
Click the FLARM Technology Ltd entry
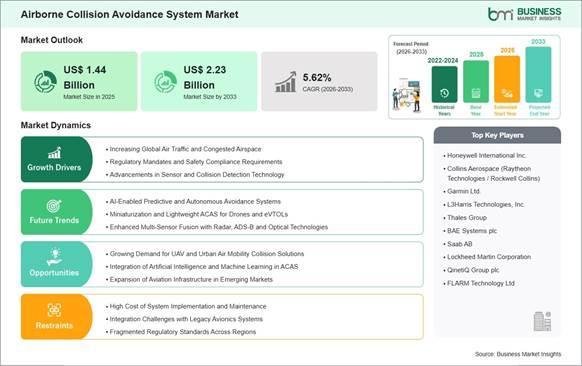[480, 283]
